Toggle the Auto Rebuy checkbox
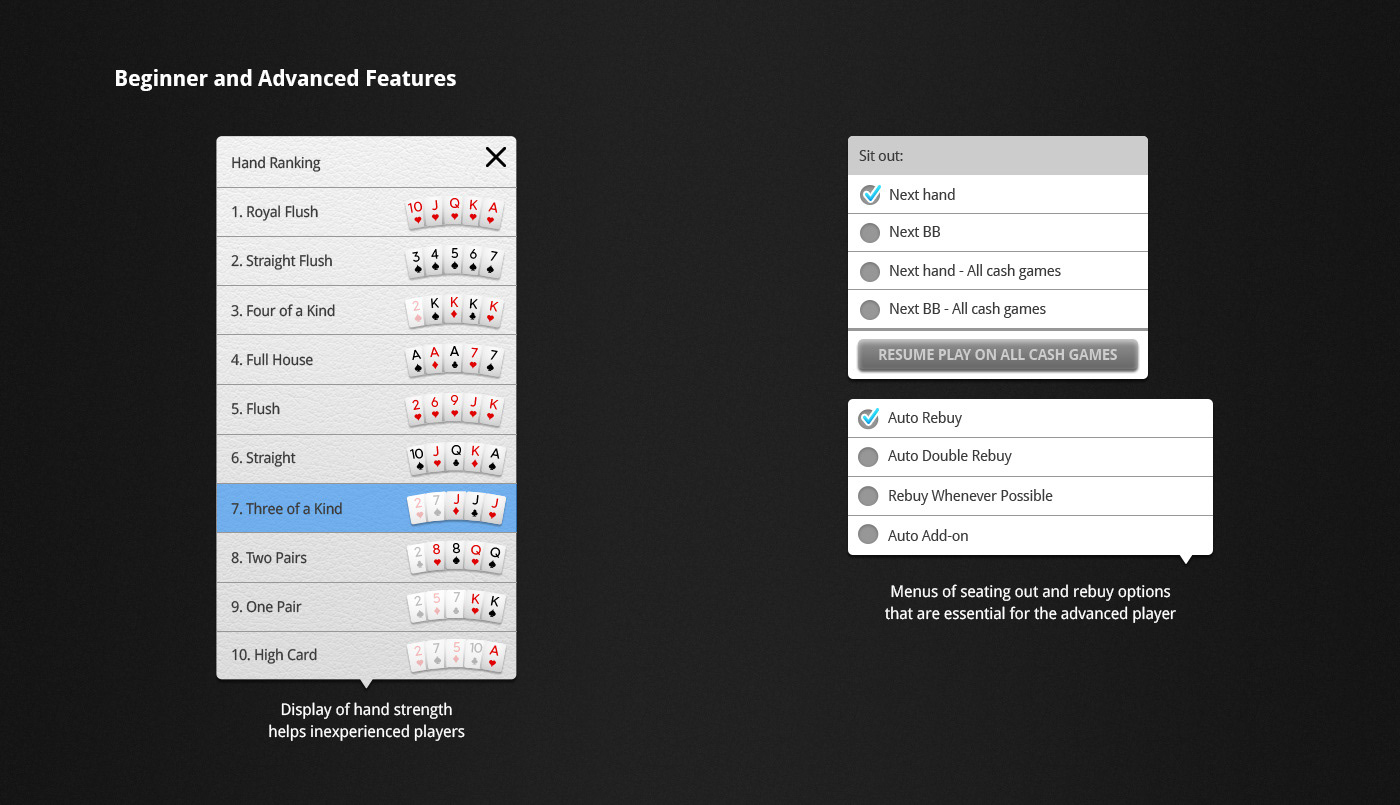Screen dimensions: 1400x805 869,418
